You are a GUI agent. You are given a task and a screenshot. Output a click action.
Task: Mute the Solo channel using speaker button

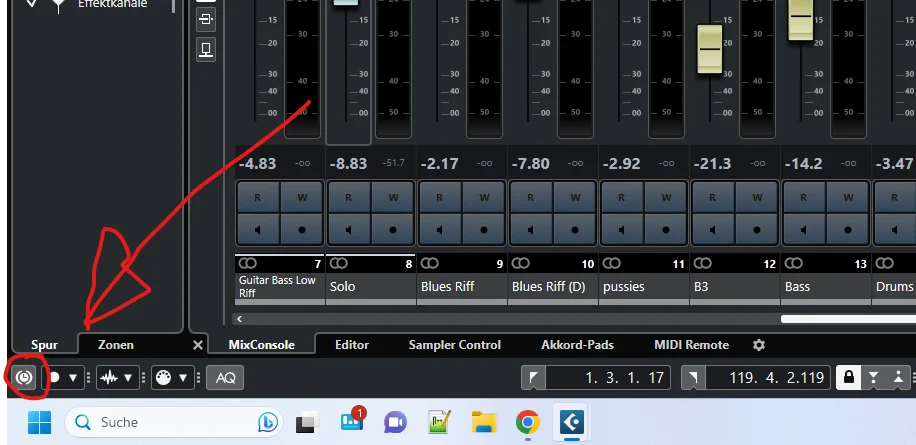[x=348, y=230]
